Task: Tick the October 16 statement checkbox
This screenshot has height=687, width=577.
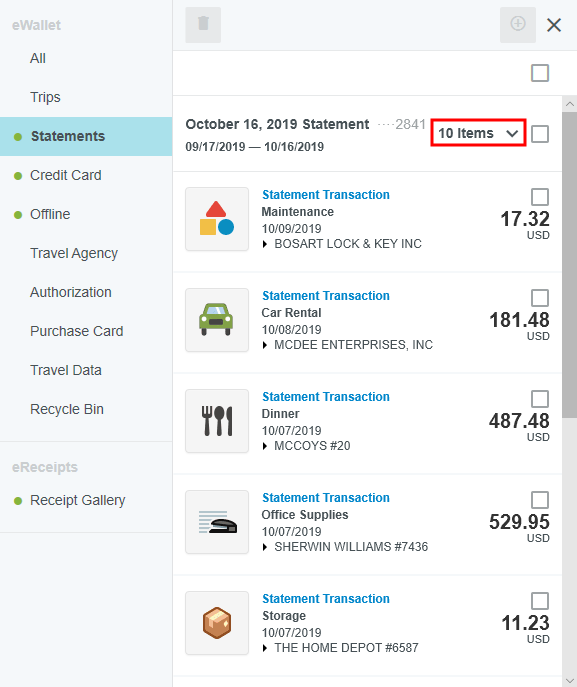Action: pos(540,134)
